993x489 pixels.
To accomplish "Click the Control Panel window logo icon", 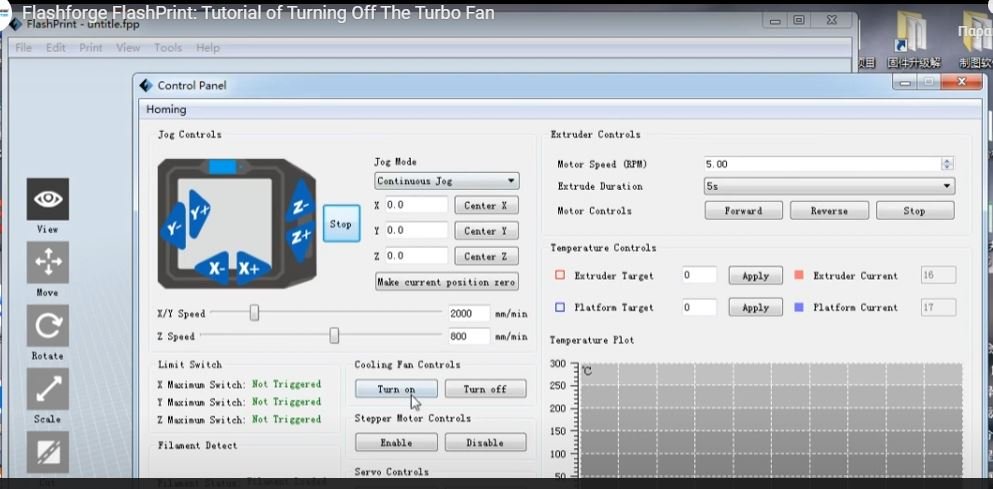I will tap(146, 86).
